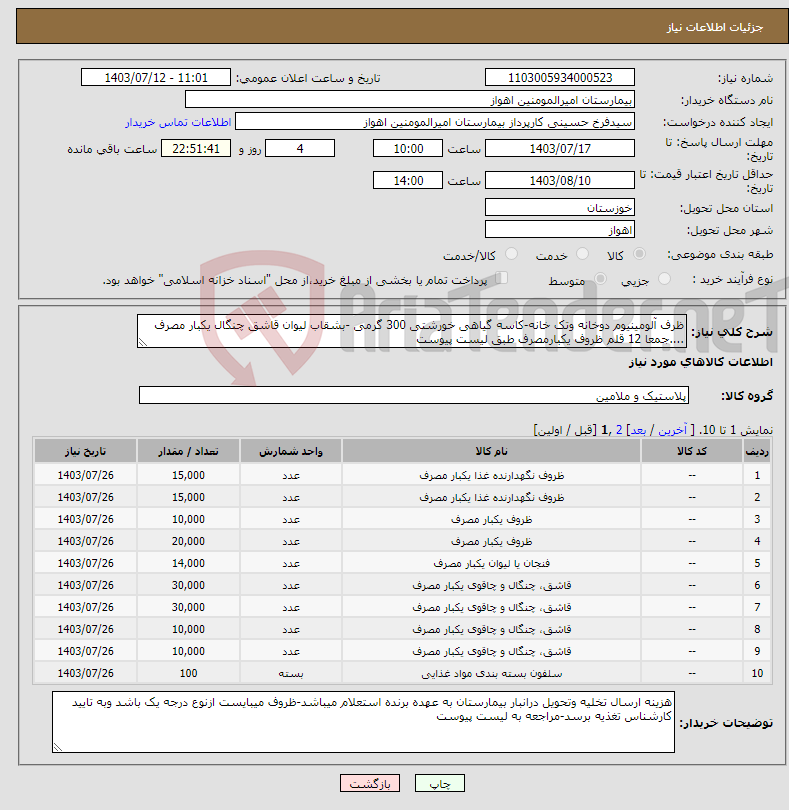Viewport: 789px width, 810px height.
Task: Click the ردیف column header
Action: pyautogui.click(x=757, y=451)
